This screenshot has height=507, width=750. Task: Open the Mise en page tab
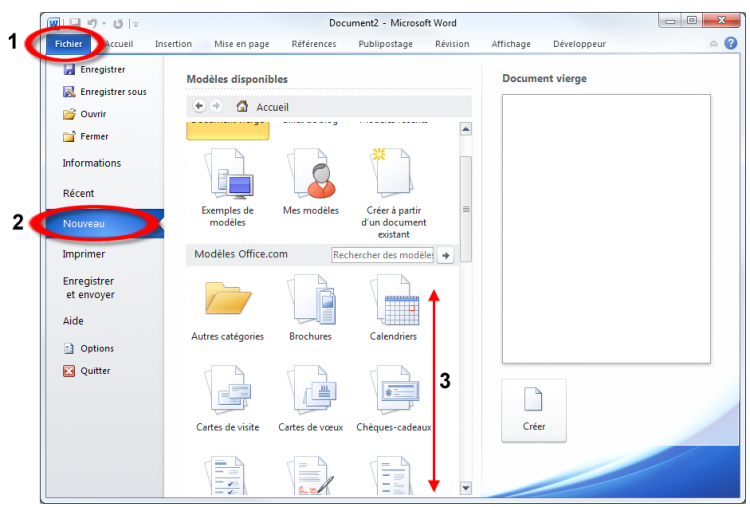tap(242, 44)
